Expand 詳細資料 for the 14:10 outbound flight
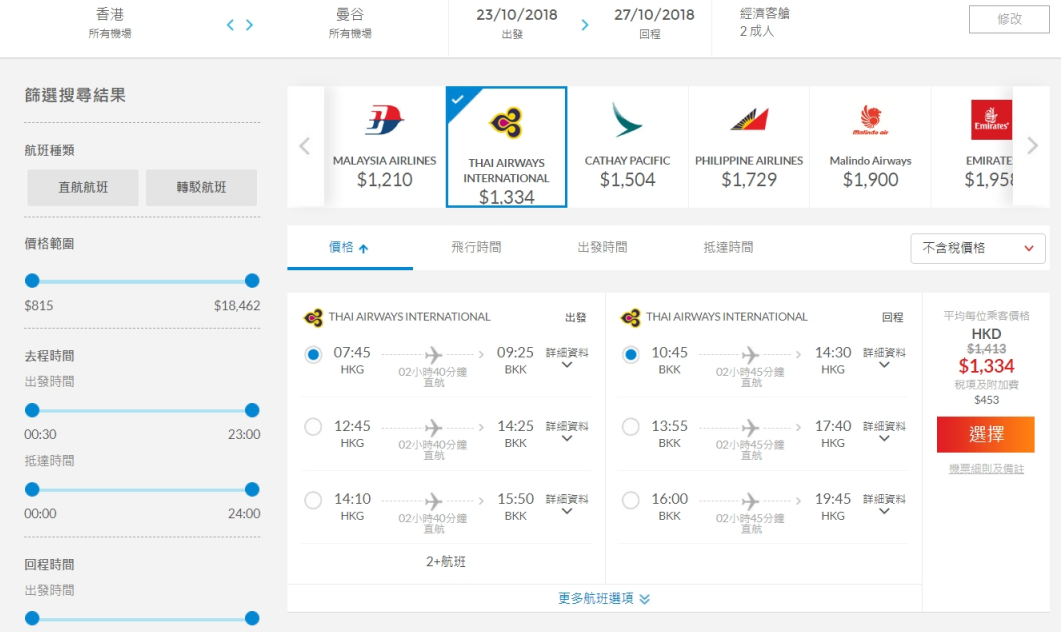The image size is (1061, 632). pos(567,504)
